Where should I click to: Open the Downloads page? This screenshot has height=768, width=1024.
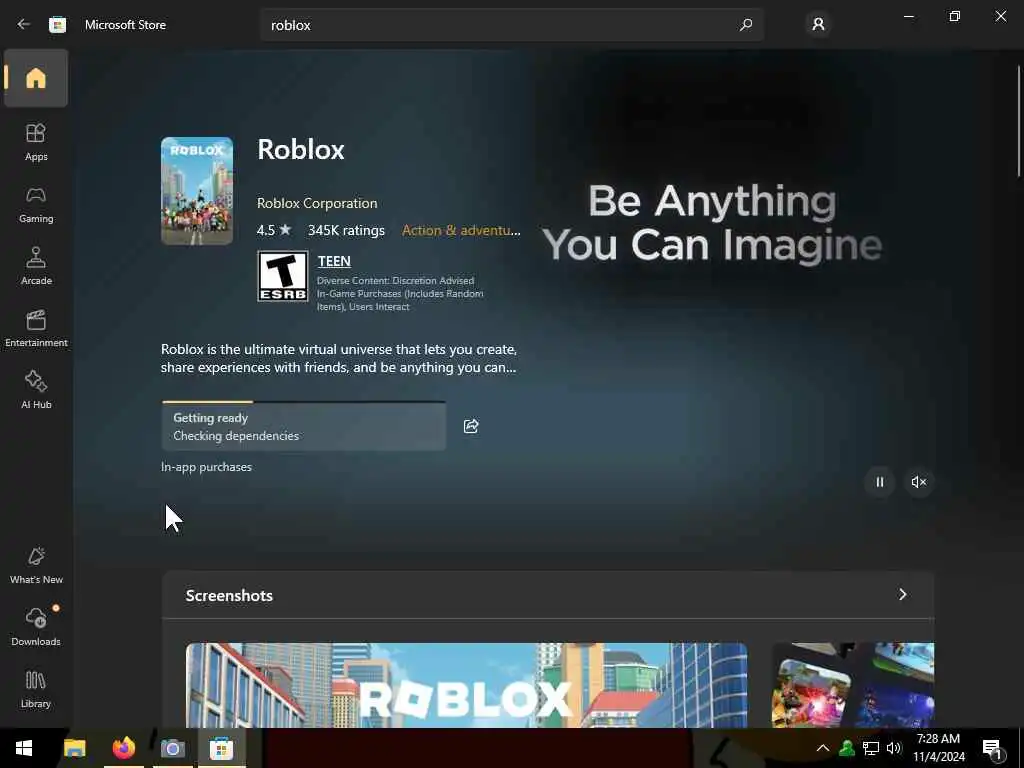pos(36,627)
